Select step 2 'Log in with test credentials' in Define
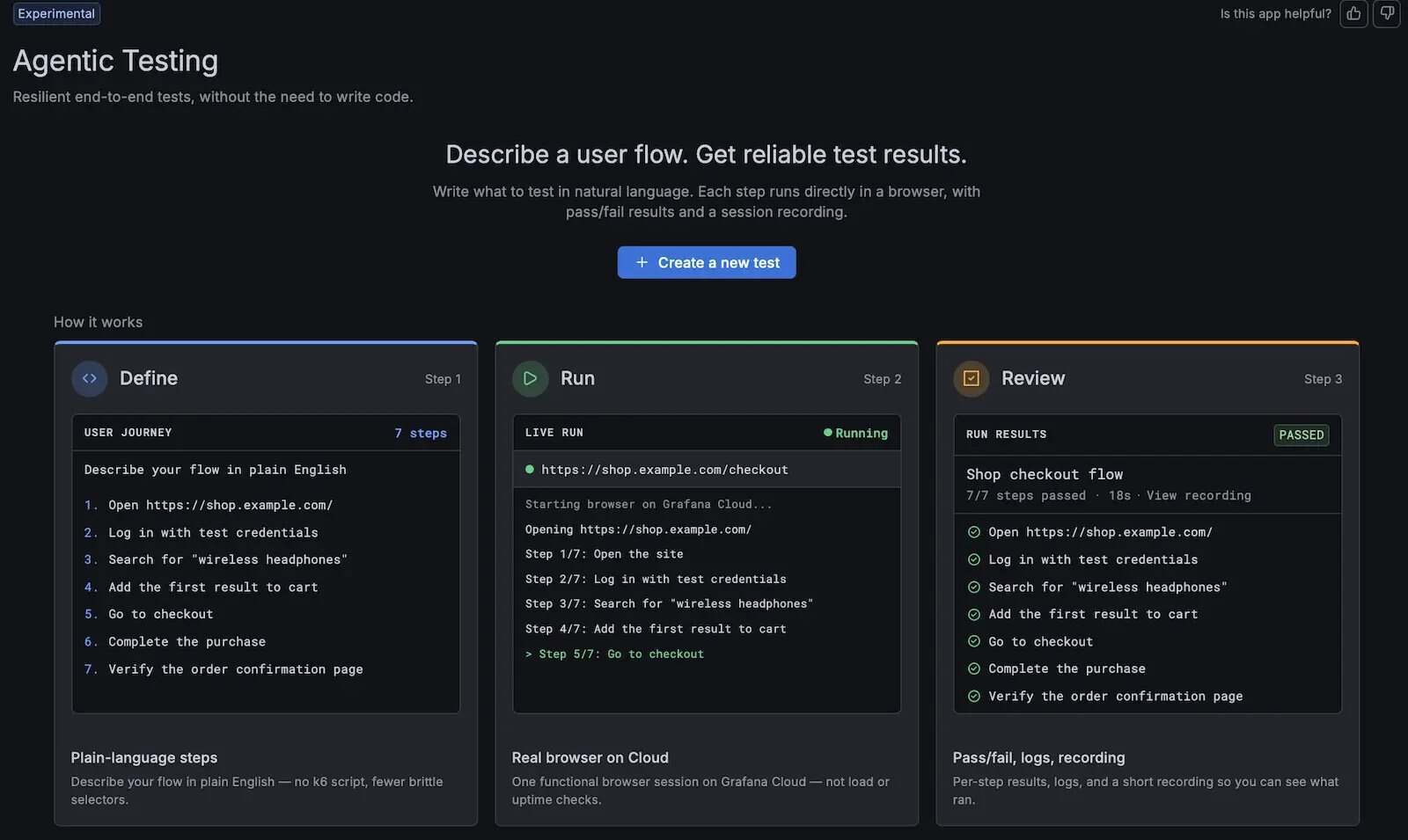This screenshot has height=840, width=1408. coord(213,532)
